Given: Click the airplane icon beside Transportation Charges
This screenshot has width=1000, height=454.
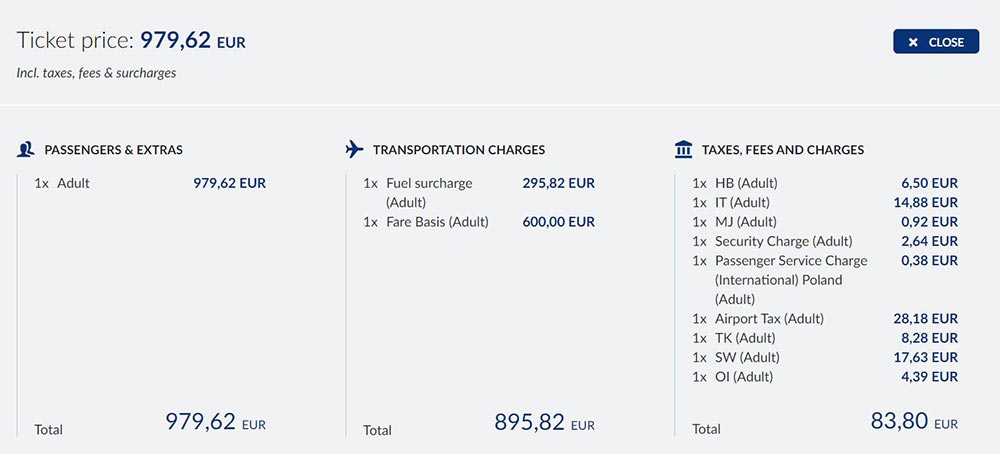Looking at the screenshot, I should (354, 150).
